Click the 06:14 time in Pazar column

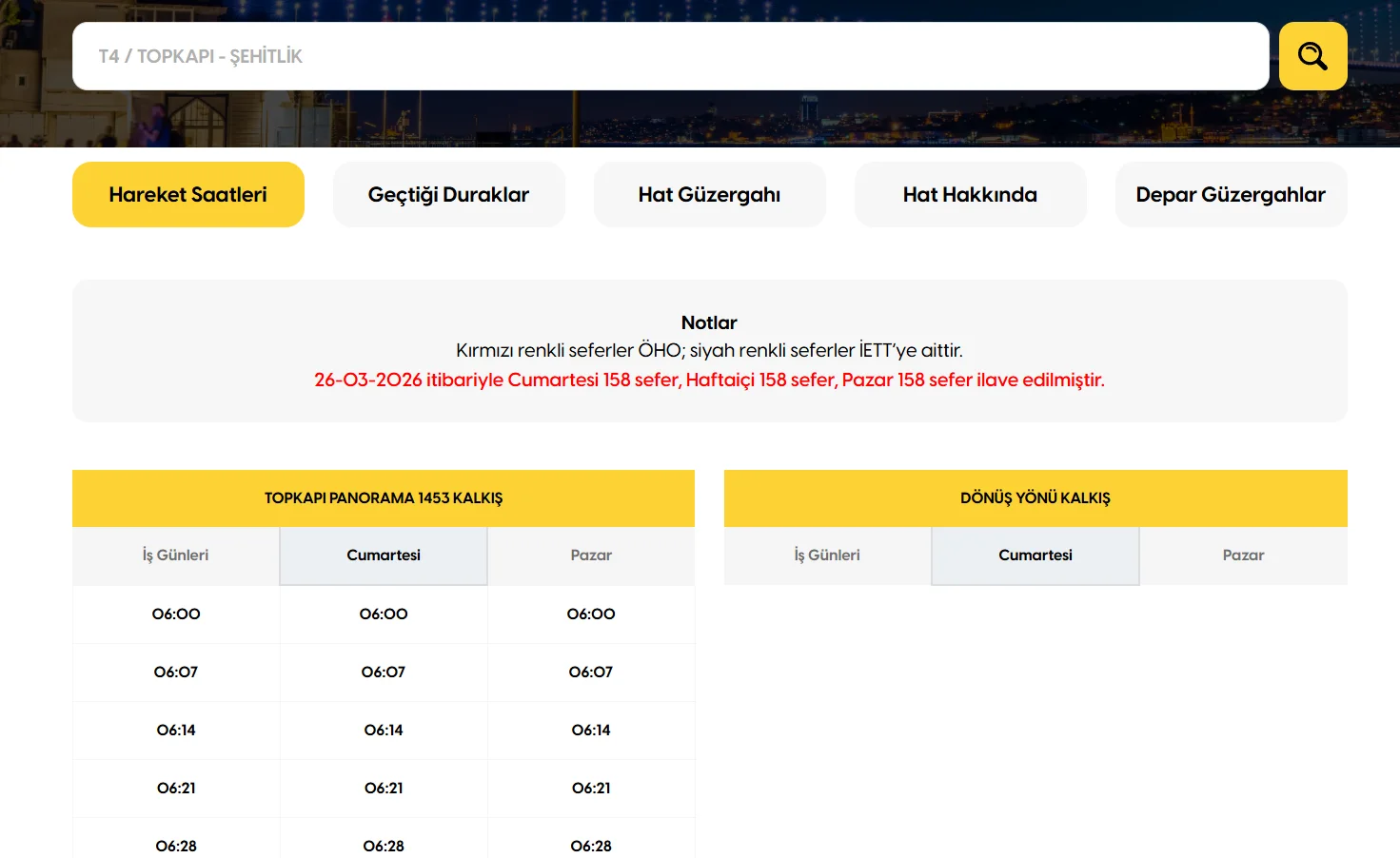coord(591,730)
